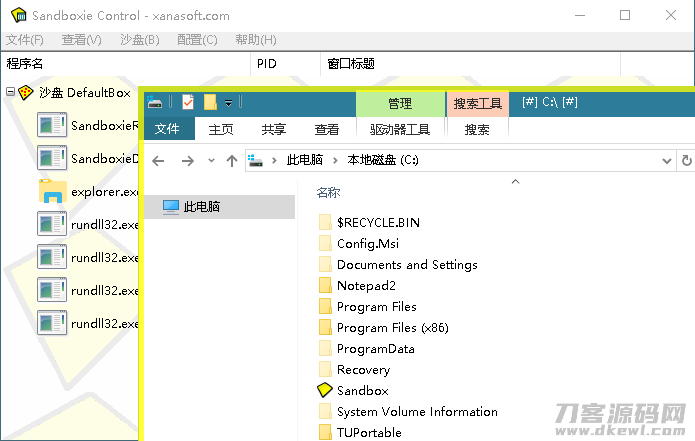This screenshot has width=695, height=441.
Task: Click the DefaultBox sandbox icon
Action: pos(26,93)
